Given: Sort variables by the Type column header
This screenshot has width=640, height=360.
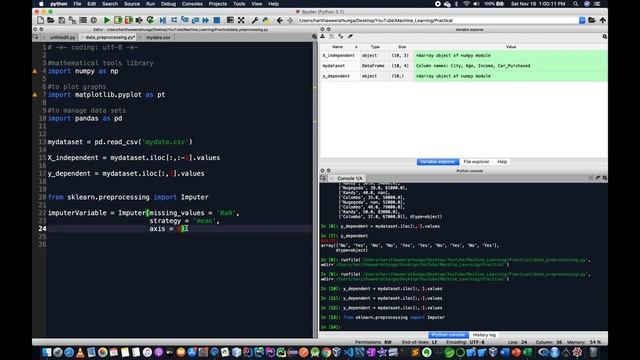Looking at the screenshot, I should point(375,47).
